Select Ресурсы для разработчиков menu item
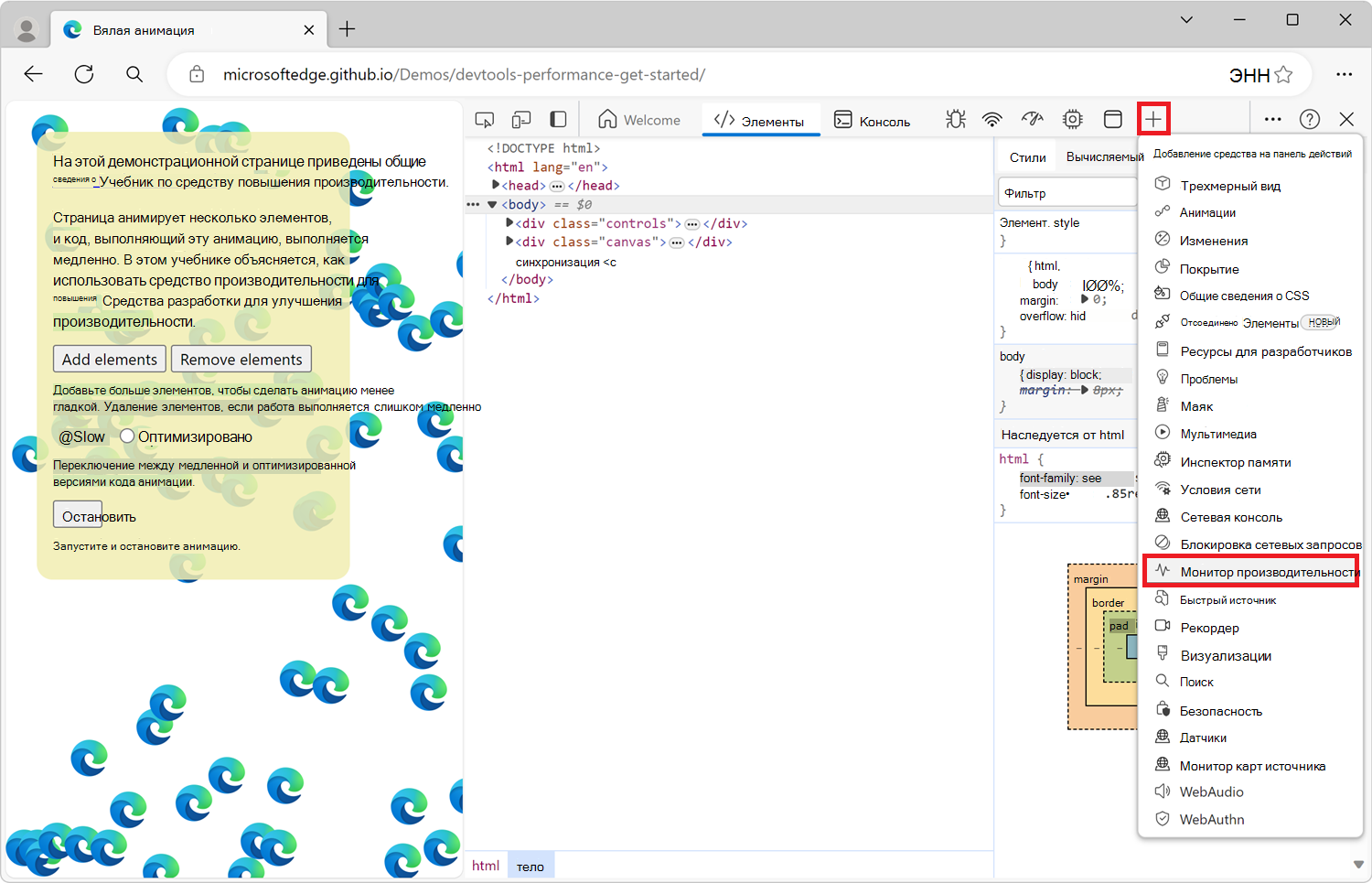 pyautogui.click(x=1251, y=351)
